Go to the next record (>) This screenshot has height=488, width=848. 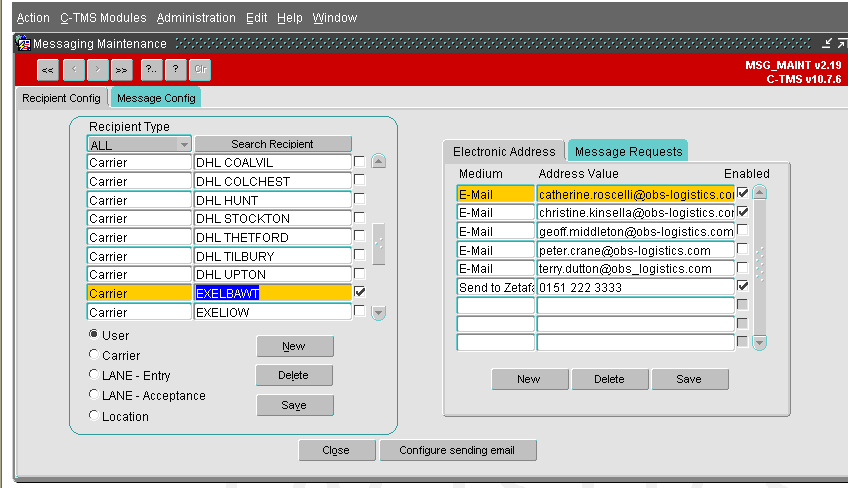[x=97, y=70]
